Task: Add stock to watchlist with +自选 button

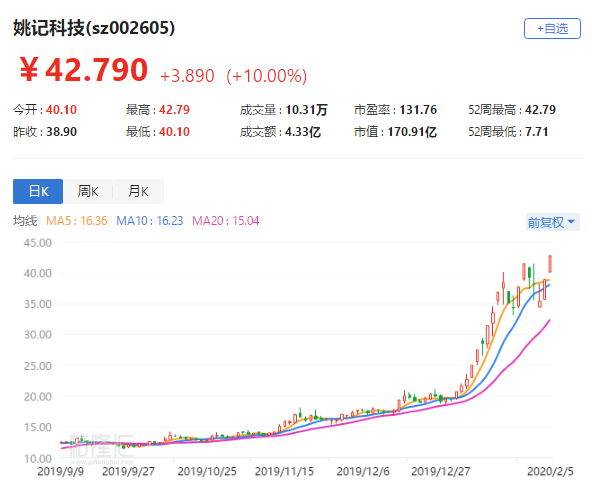Action: click(552, 28)
